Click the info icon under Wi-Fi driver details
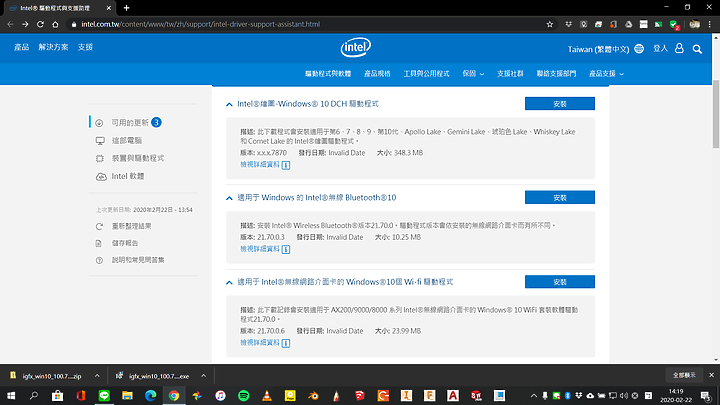The height and width of the screenshot is (405, 720). (286, 343)
